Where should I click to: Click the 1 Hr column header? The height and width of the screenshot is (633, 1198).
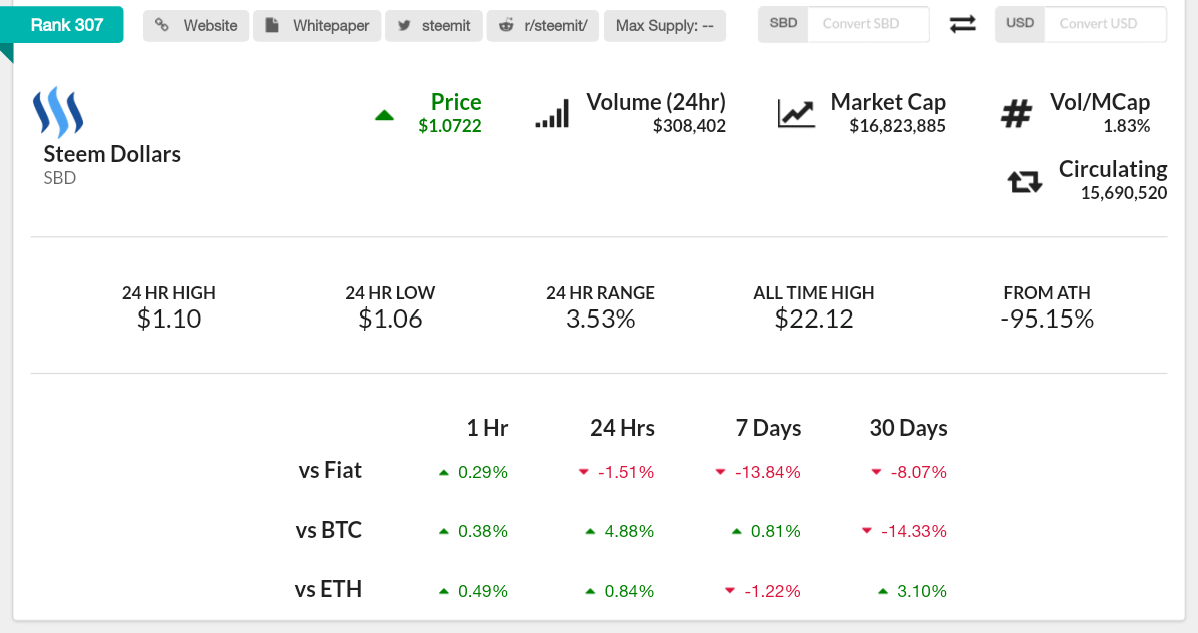coord(487,428)
